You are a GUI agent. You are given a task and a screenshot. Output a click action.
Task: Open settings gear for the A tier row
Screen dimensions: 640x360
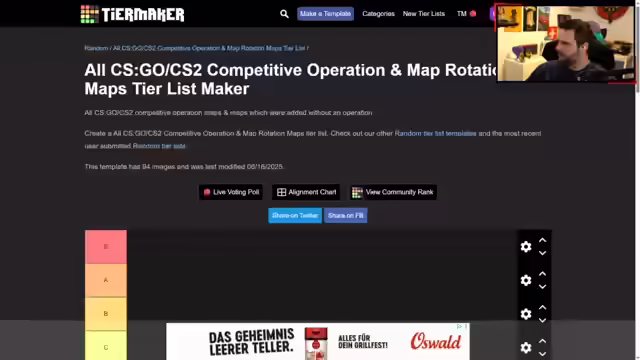click(x=526, y=280)
